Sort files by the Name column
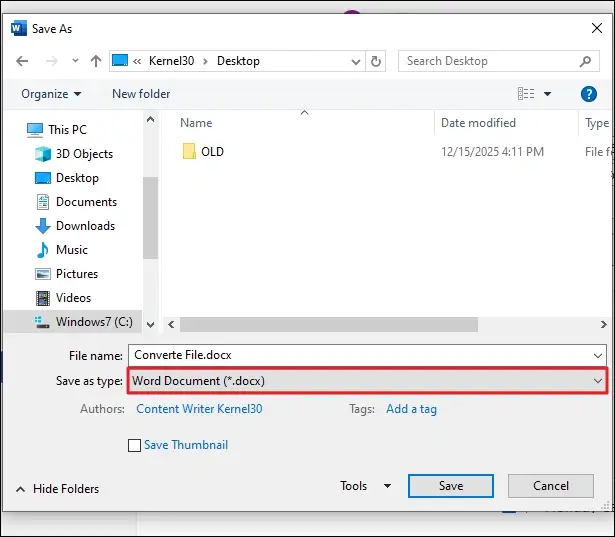The width and height of the screenshot is (615, 537). 196,123
